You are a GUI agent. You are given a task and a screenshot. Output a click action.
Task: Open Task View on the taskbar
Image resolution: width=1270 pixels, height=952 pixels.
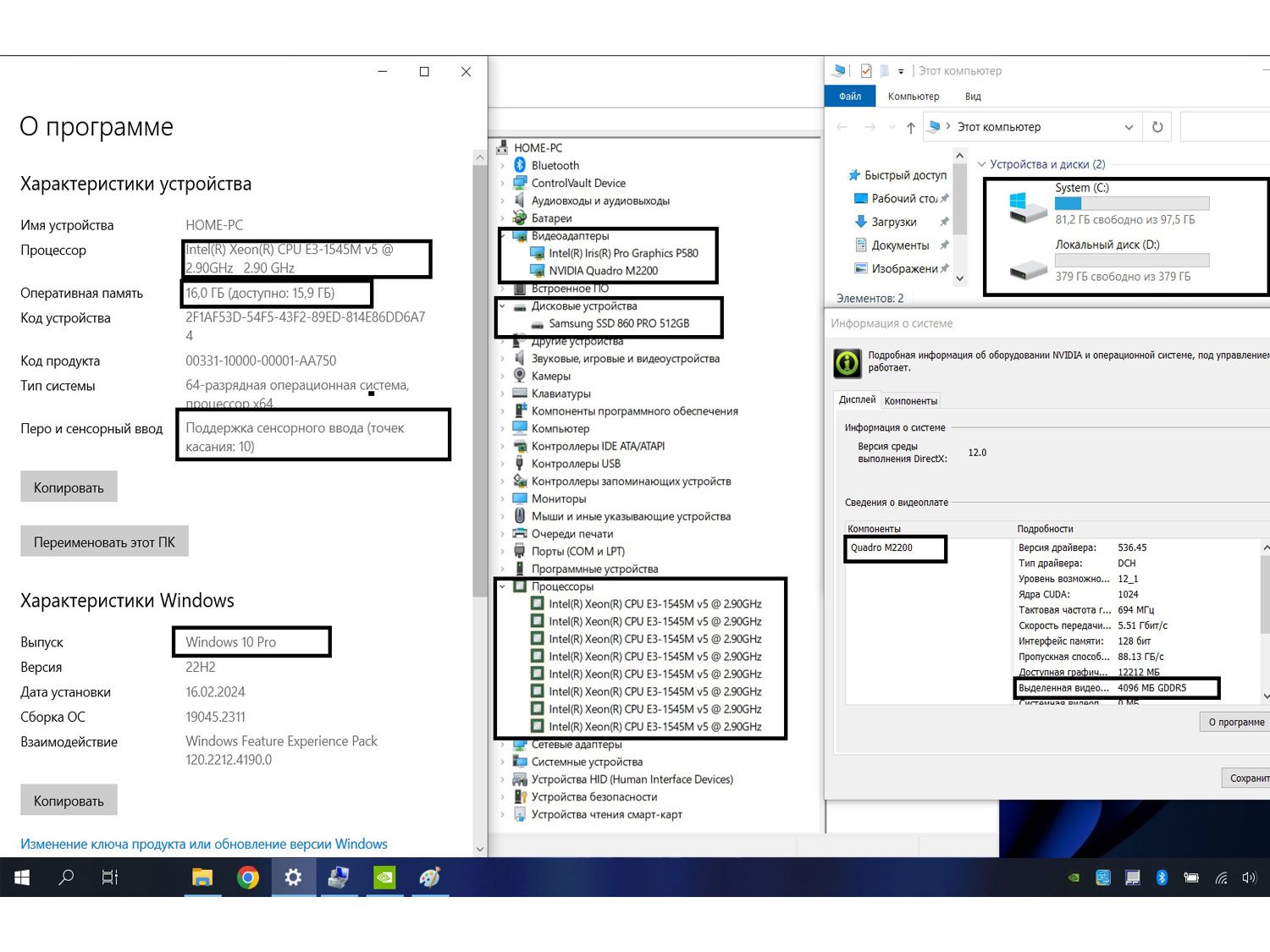[x=110, y=878]
